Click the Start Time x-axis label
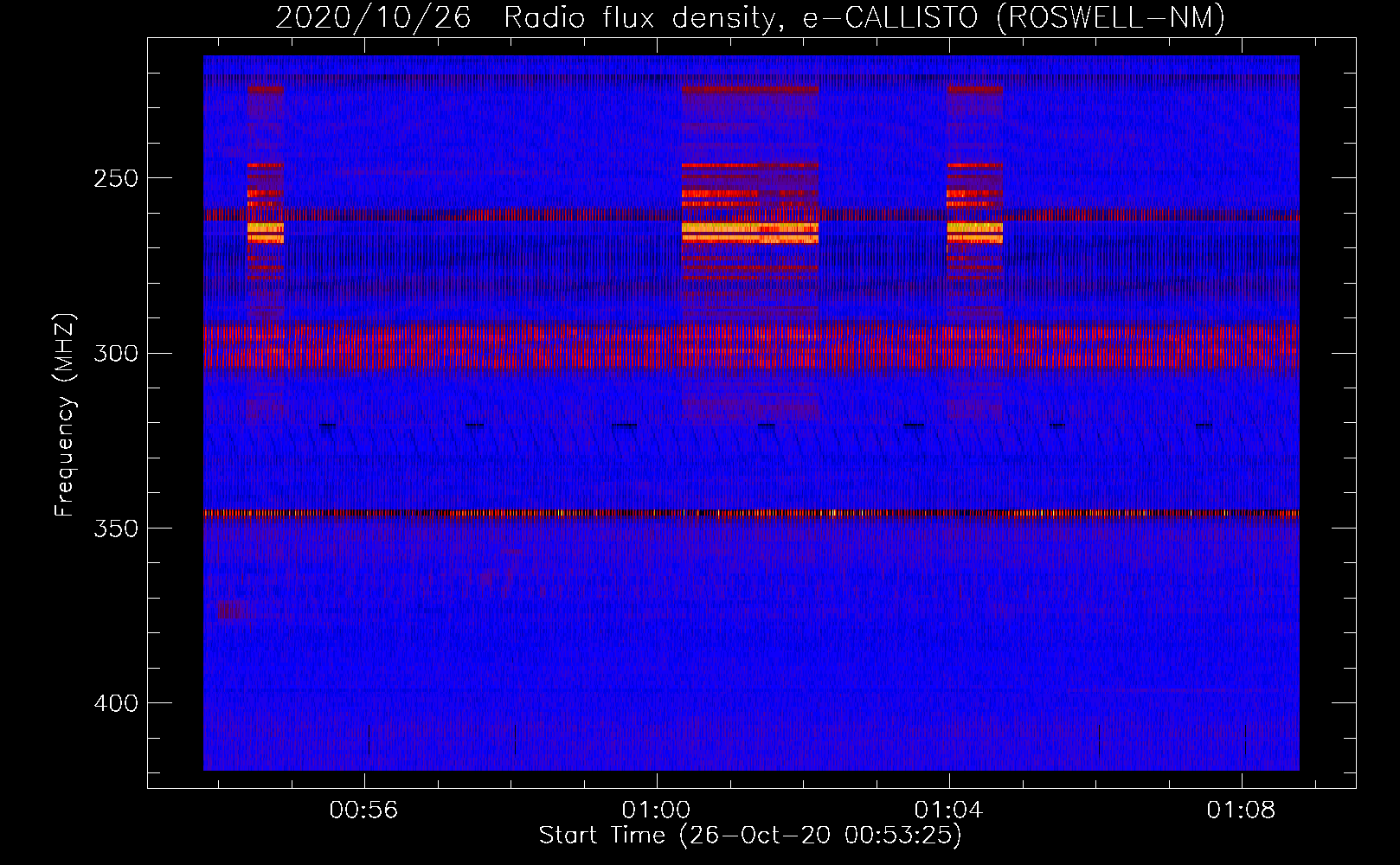This screenshot has width=1400, height=865. [x=750, y=836]
